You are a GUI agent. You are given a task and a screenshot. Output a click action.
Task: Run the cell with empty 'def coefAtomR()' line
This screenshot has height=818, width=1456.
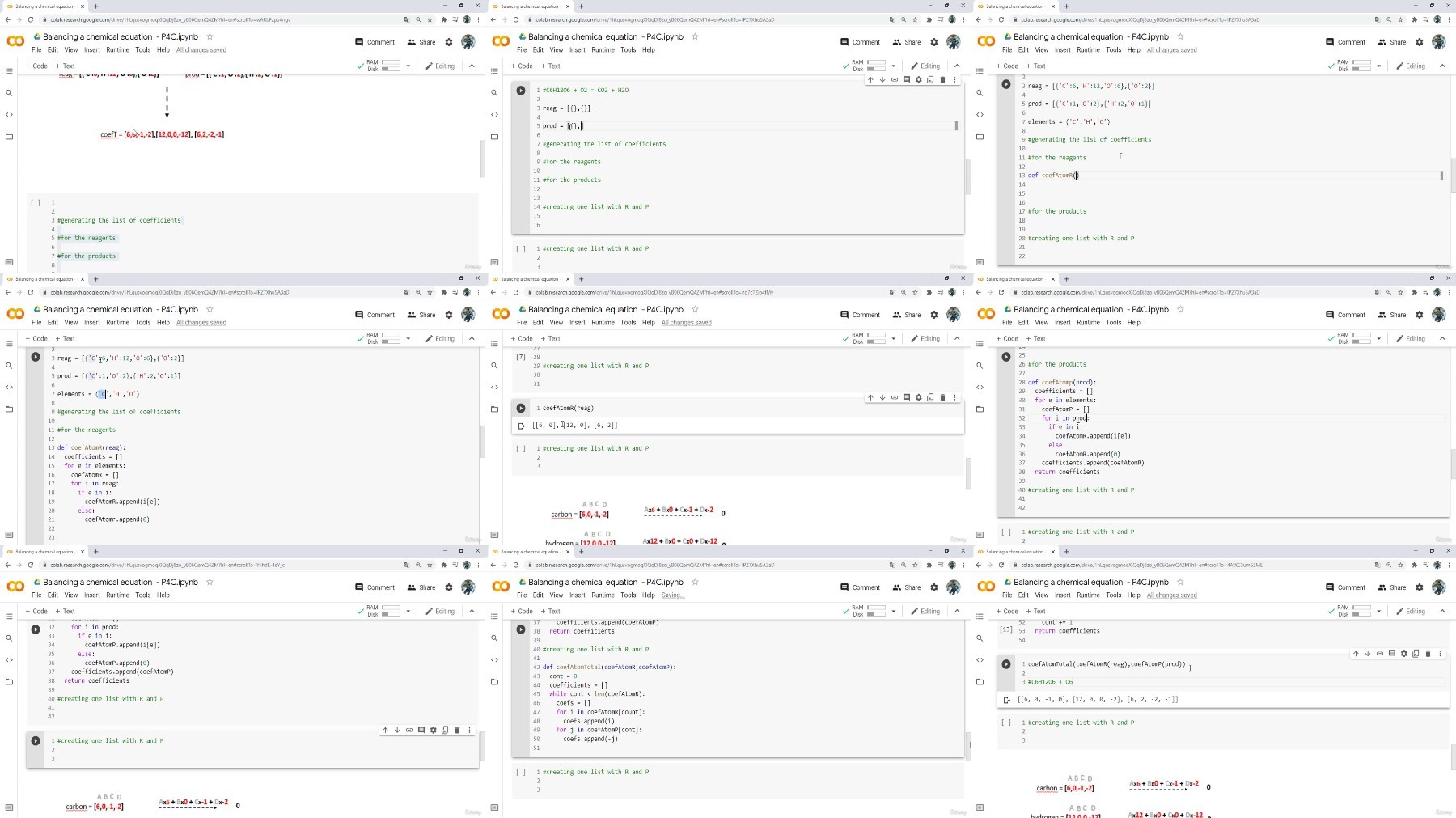tap(1006, 84)
